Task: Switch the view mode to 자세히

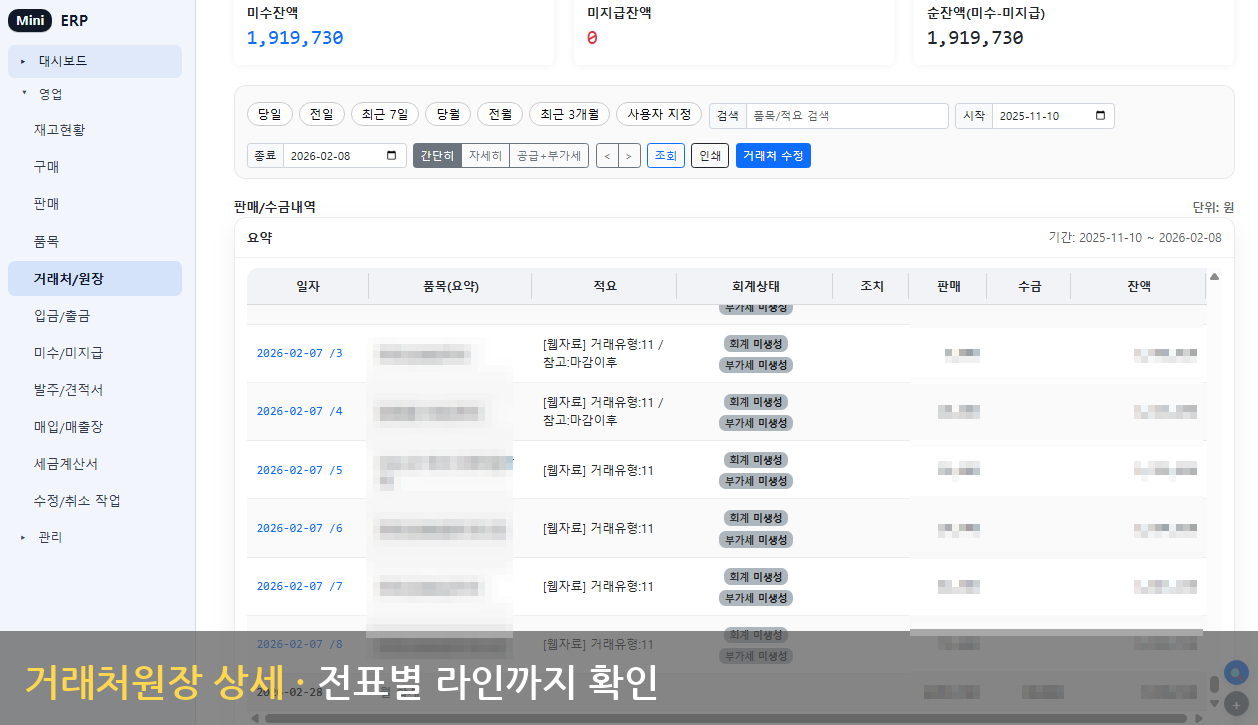Action: [485, 156]
